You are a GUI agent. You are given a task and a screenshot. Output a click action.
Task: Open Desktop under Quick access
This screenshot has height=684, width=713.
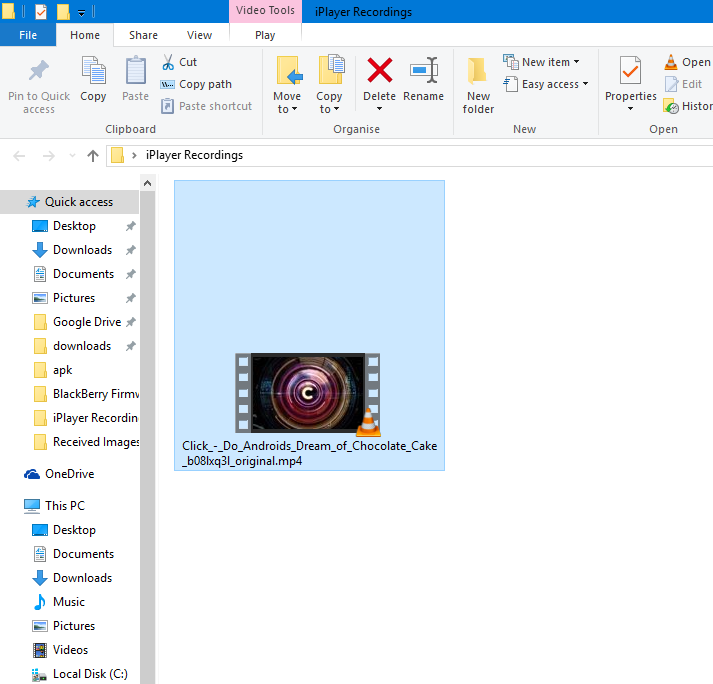coord(74,226)
